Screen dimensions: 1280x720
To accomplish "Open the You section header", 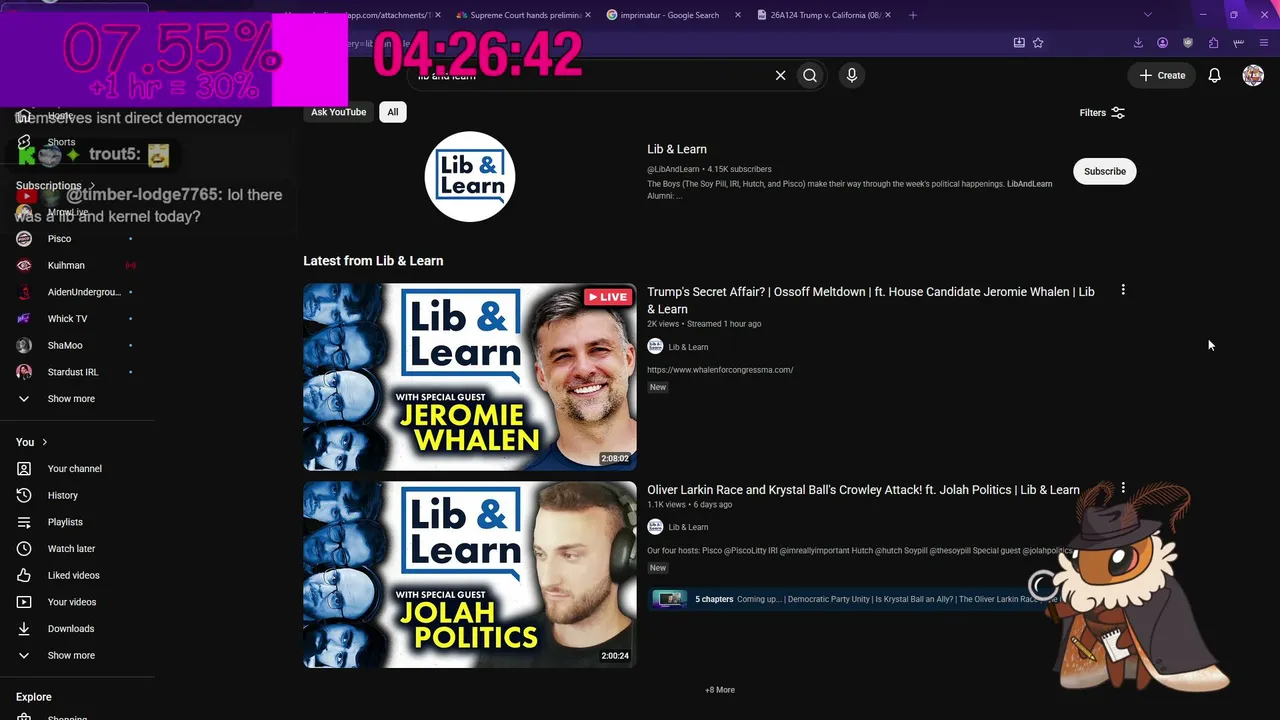I will 32,442.
